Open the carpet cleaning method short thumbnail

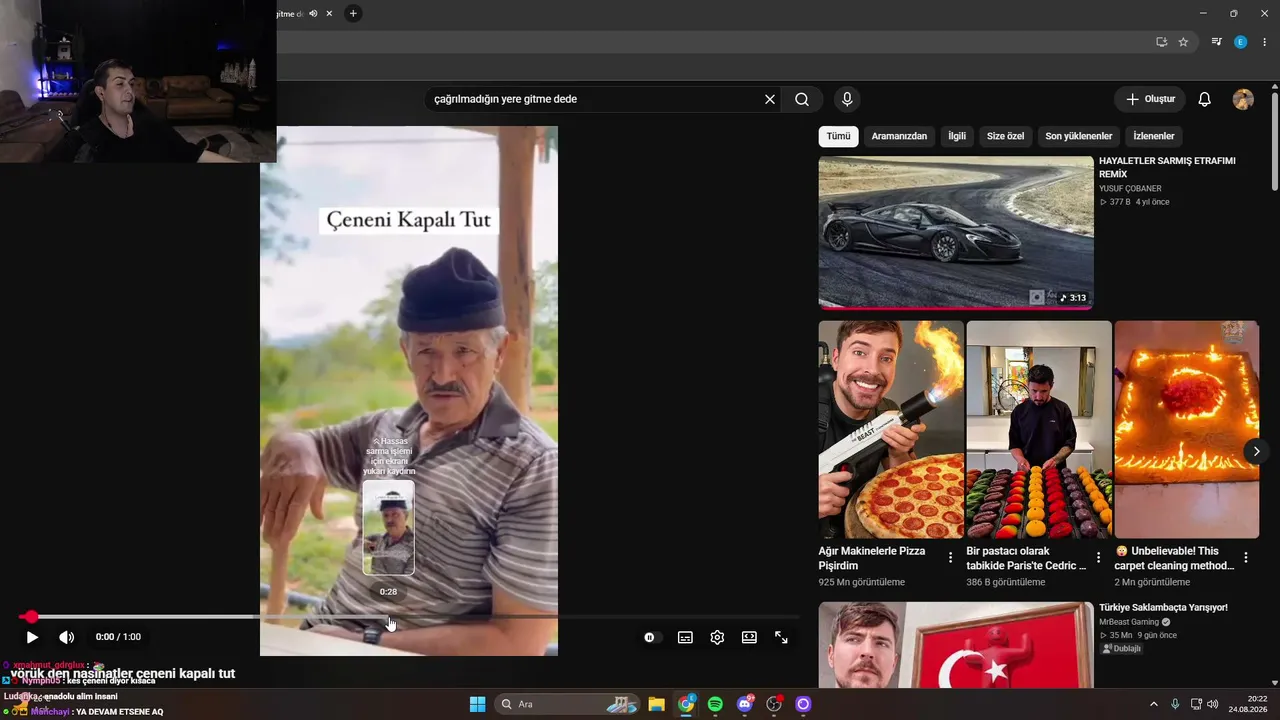(x=1187, y=429)
